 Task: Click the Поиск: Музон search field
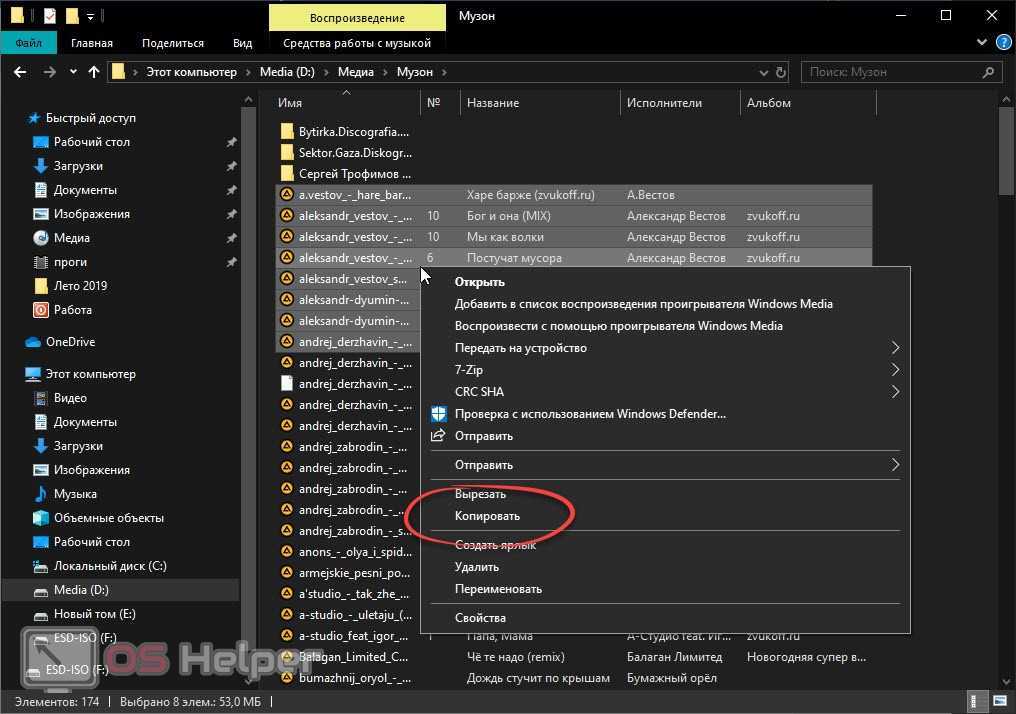(890, 72)
